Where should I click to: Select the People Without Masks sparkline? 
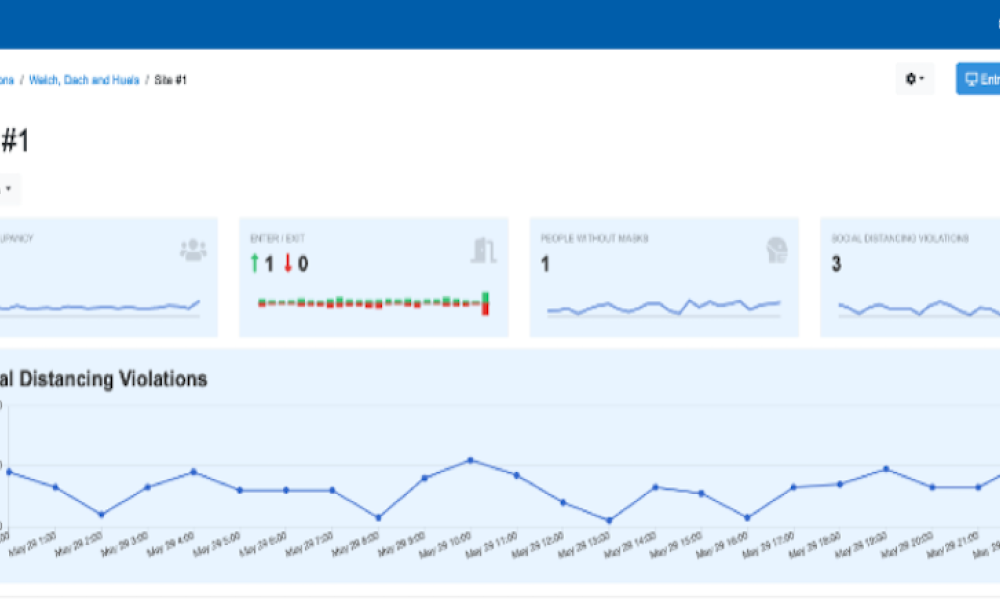(664, 307)
